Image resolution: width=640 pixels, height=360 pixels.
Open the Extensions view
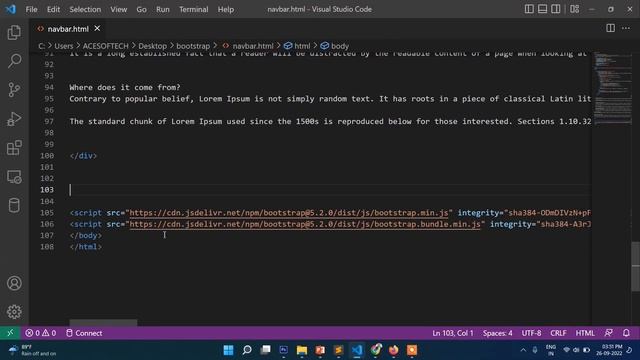(14, 148)
